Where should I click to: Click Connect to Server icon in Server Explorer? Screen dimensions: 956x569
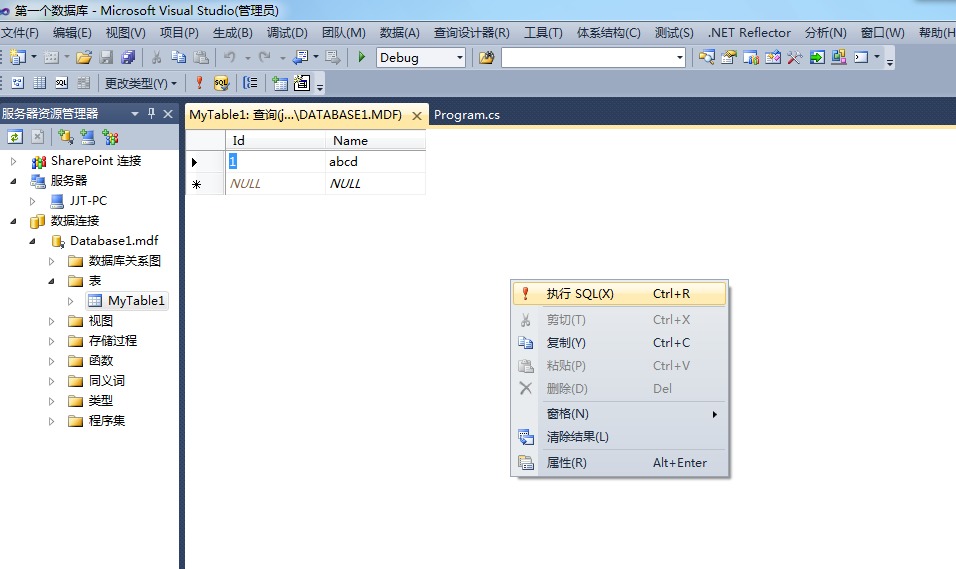[x=88, y=137]
